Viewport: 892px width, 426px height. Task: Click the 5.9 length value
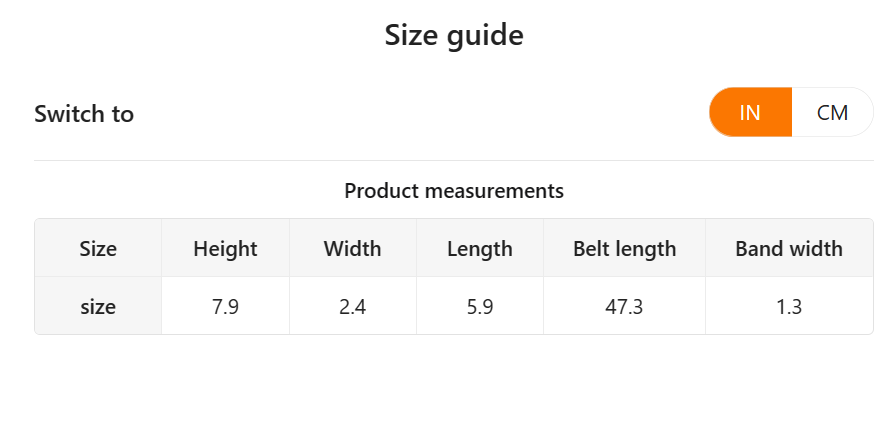(x=480, y=307)
